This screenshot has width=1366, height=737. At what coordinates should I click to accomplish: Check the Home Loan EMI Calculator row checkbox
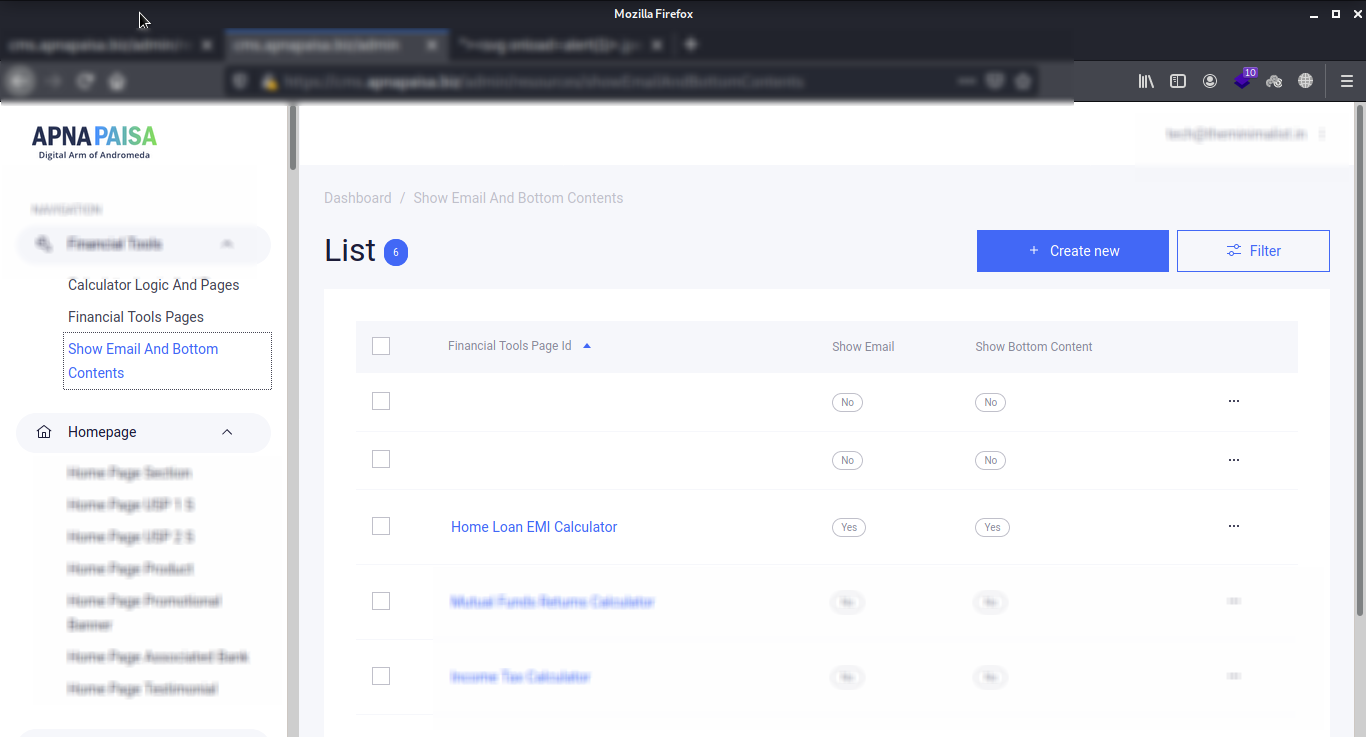coord(381,525)
